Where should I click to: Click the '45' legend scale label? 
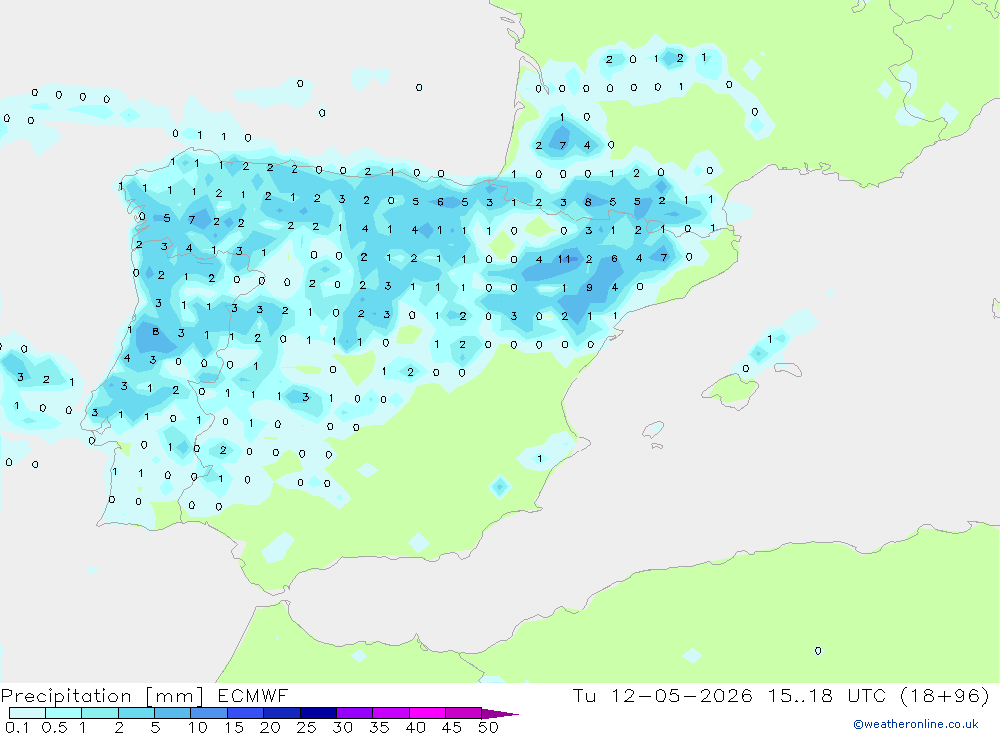tap(452, 727)
